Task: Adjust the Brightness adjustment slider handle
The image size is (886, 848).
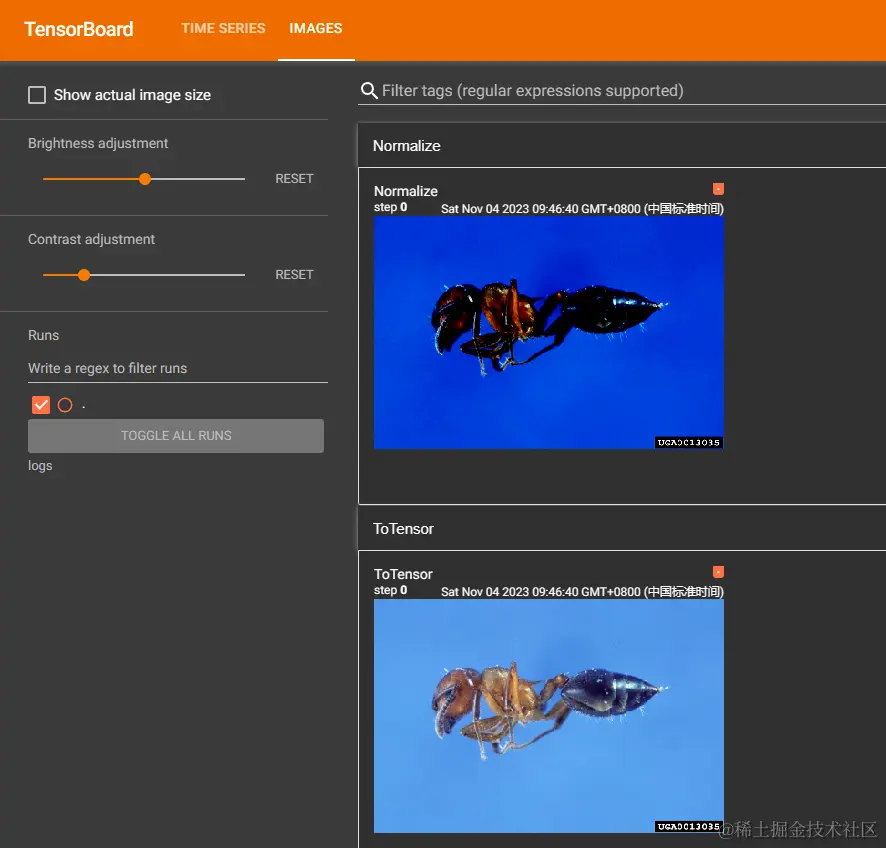Action: coord(145,179)
